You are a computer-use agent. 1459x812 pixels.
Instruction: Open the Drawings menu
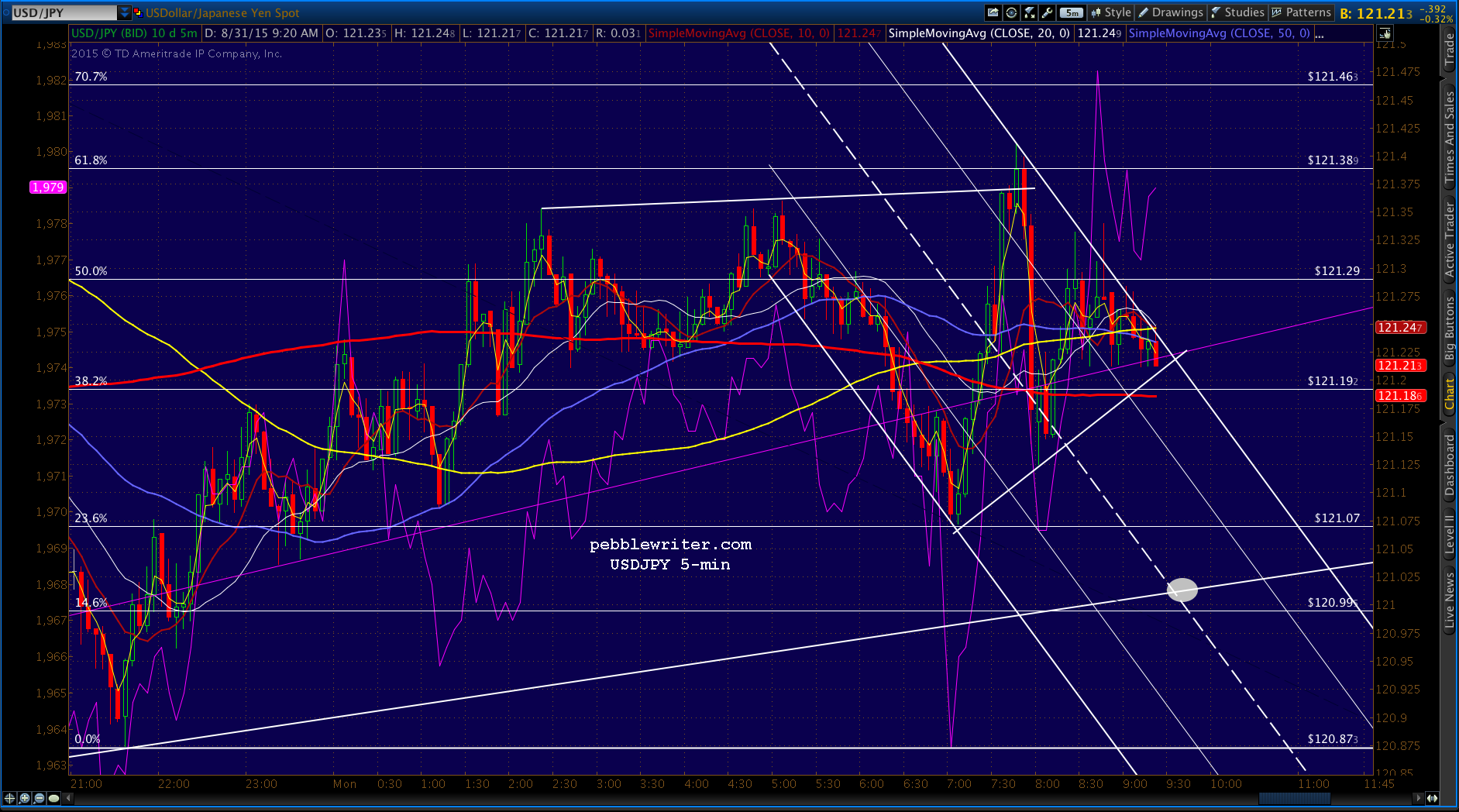click(x=1171, y=12)
